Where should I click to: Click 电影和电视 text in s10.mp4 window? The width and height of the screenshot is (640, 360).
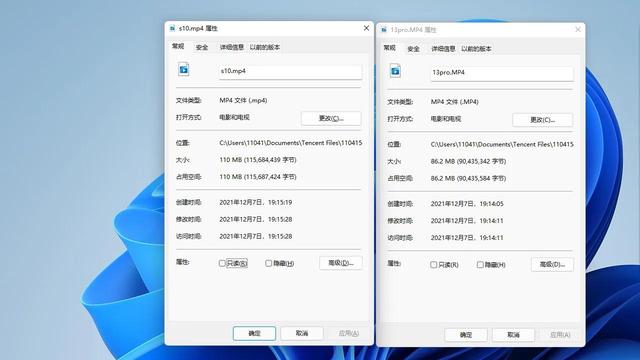pos(234,118)
